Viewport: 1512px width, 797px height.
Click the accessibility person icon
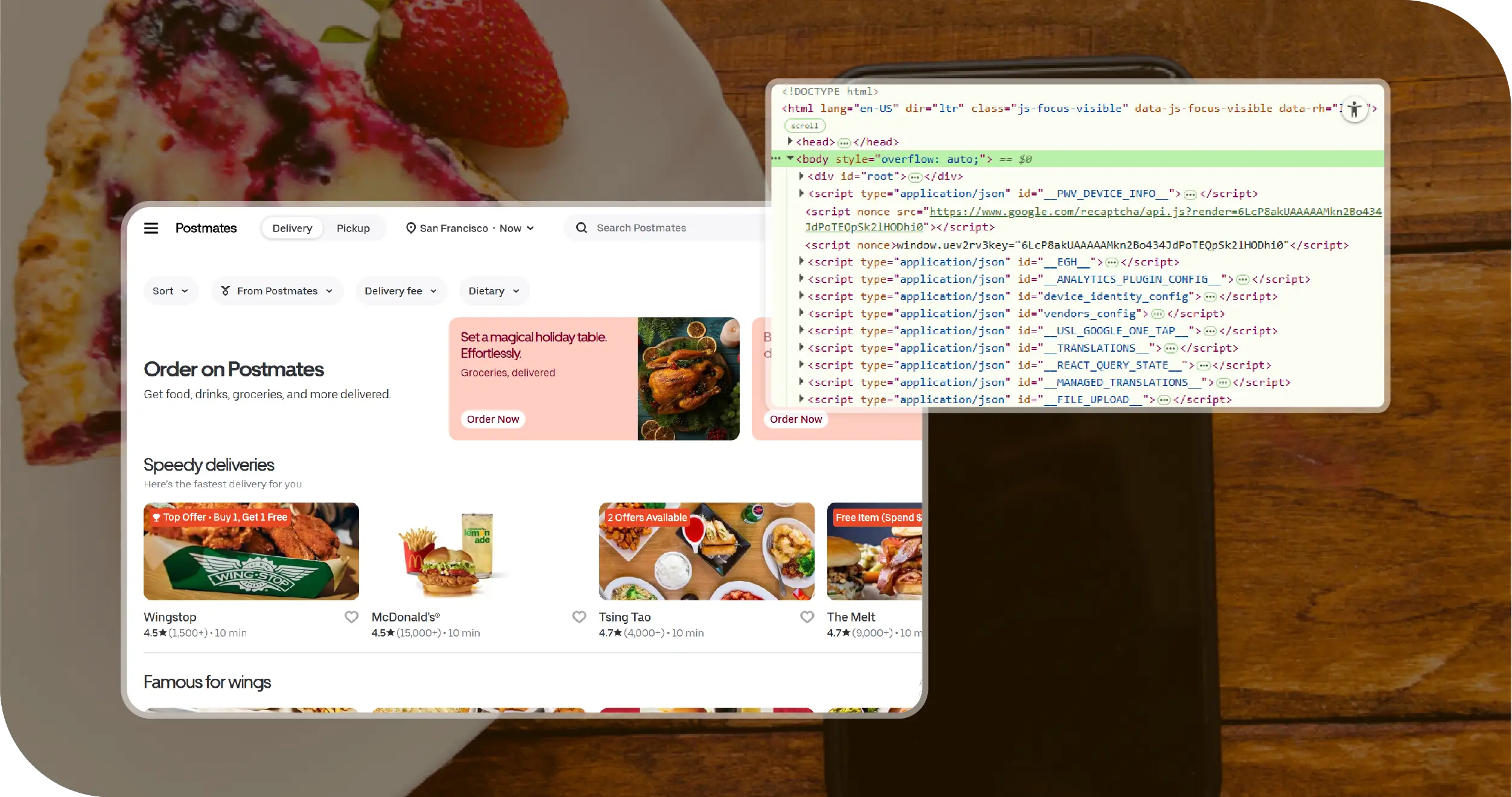pos(1355,110)
